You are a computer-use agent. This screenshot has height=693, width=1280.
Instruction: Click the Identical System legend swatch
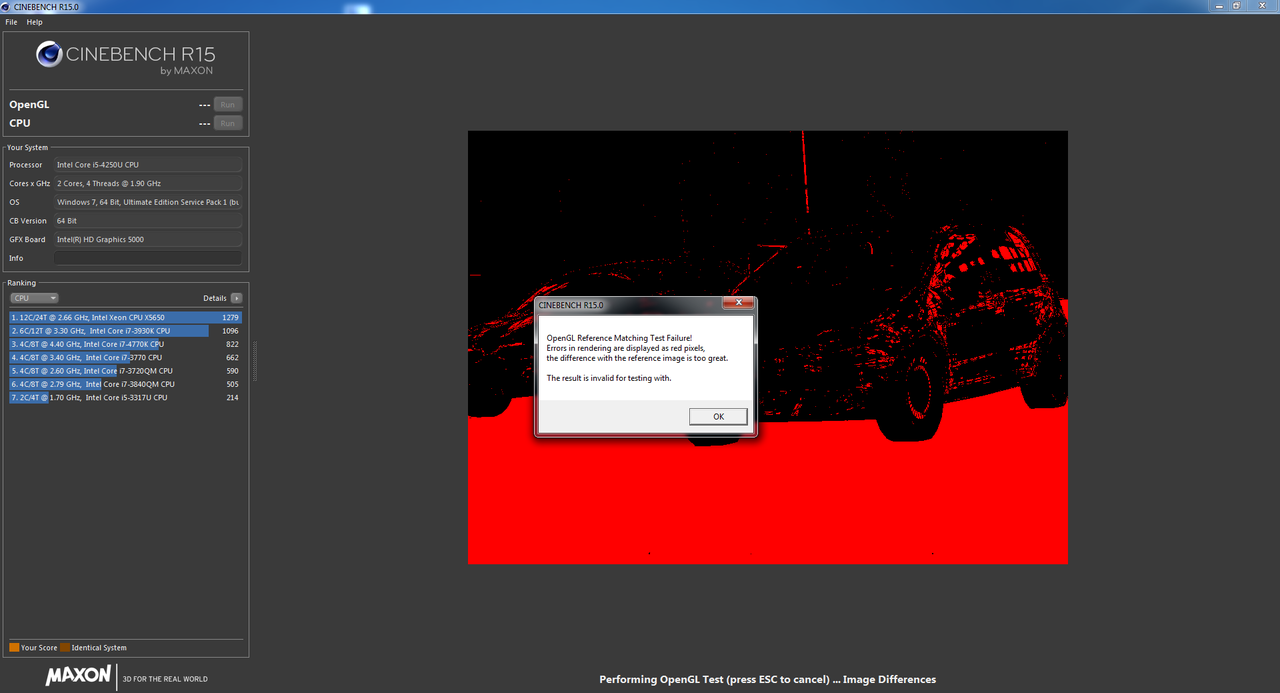coord(64,648)
